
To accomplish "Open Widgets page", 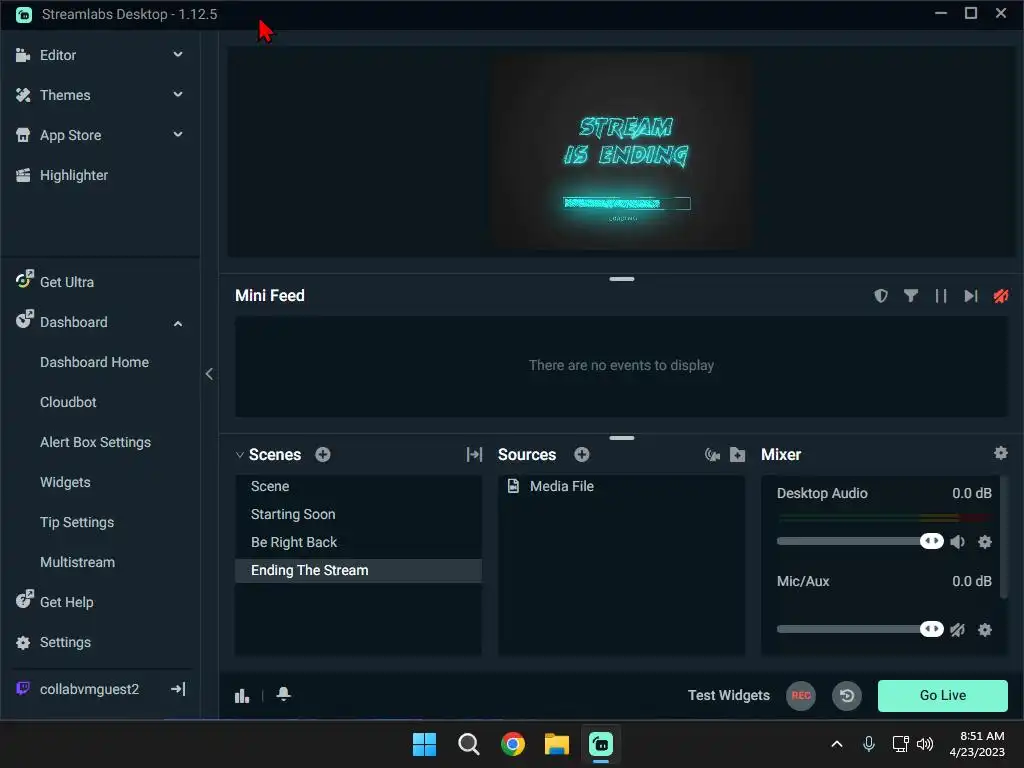I will (x=65, y=482).
